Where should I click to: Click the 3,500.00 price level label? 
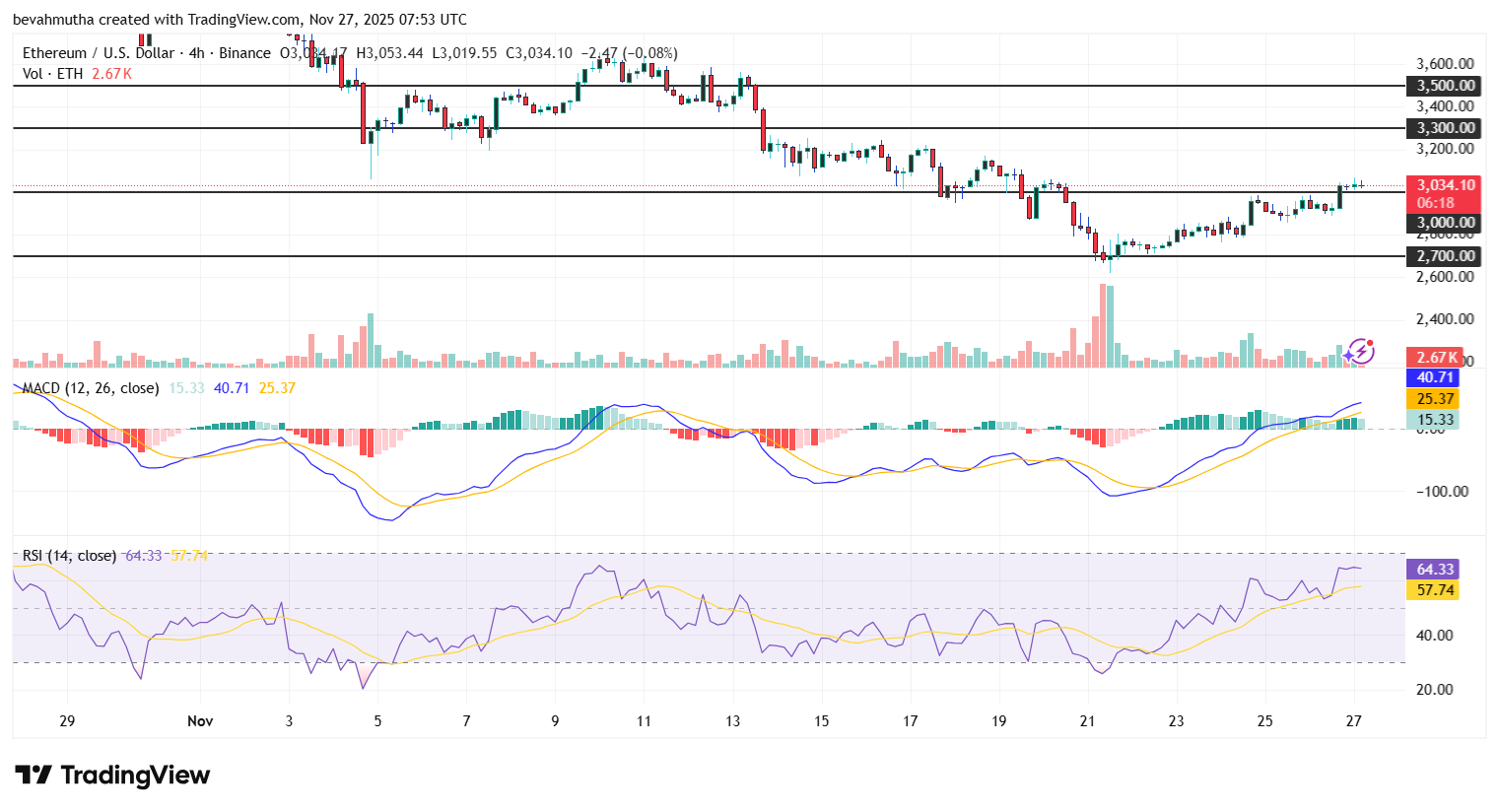pos(1443,86)
